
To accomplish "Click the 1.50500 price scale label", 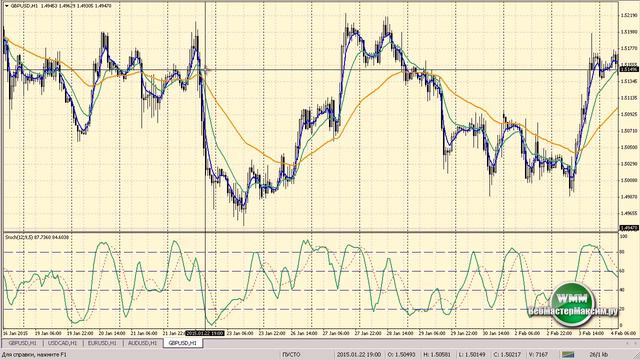I will (629, 147).
